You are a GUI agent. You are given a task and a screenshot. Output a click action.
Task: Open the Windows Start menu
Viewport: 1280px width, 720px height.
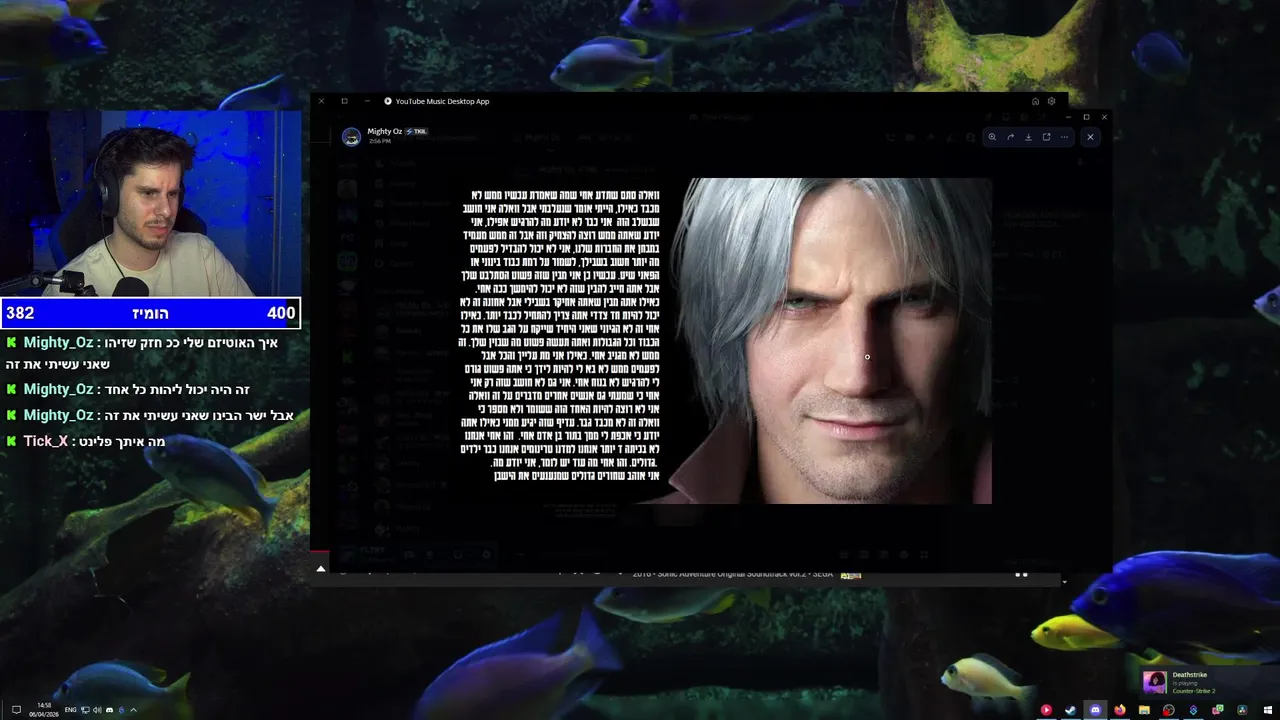pos(1268,710)
